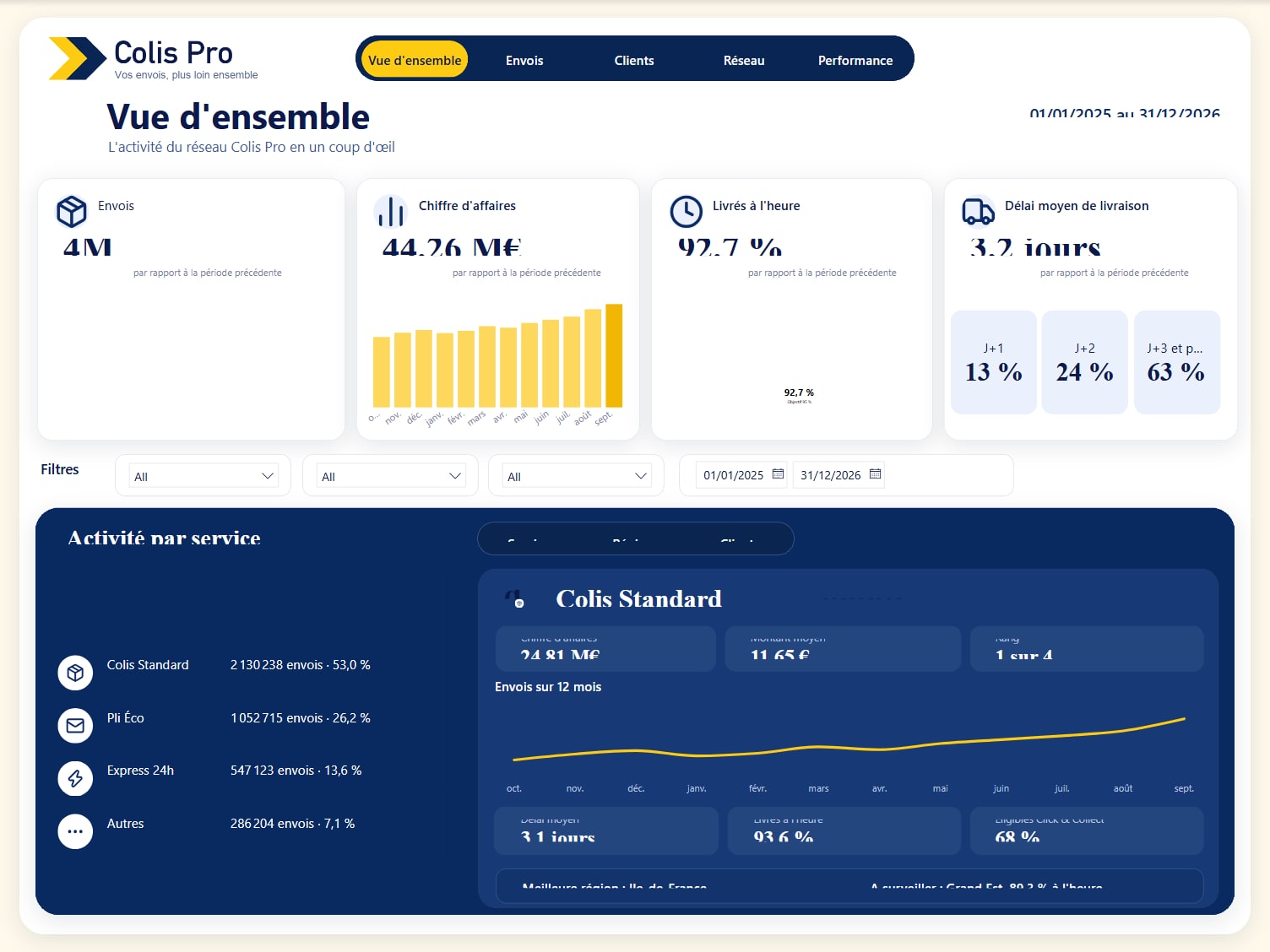This screenshot has height=952, width=1270.
Task: Click '1 052 715 envois · 26,2 %' value
Action: coord(301,718)
